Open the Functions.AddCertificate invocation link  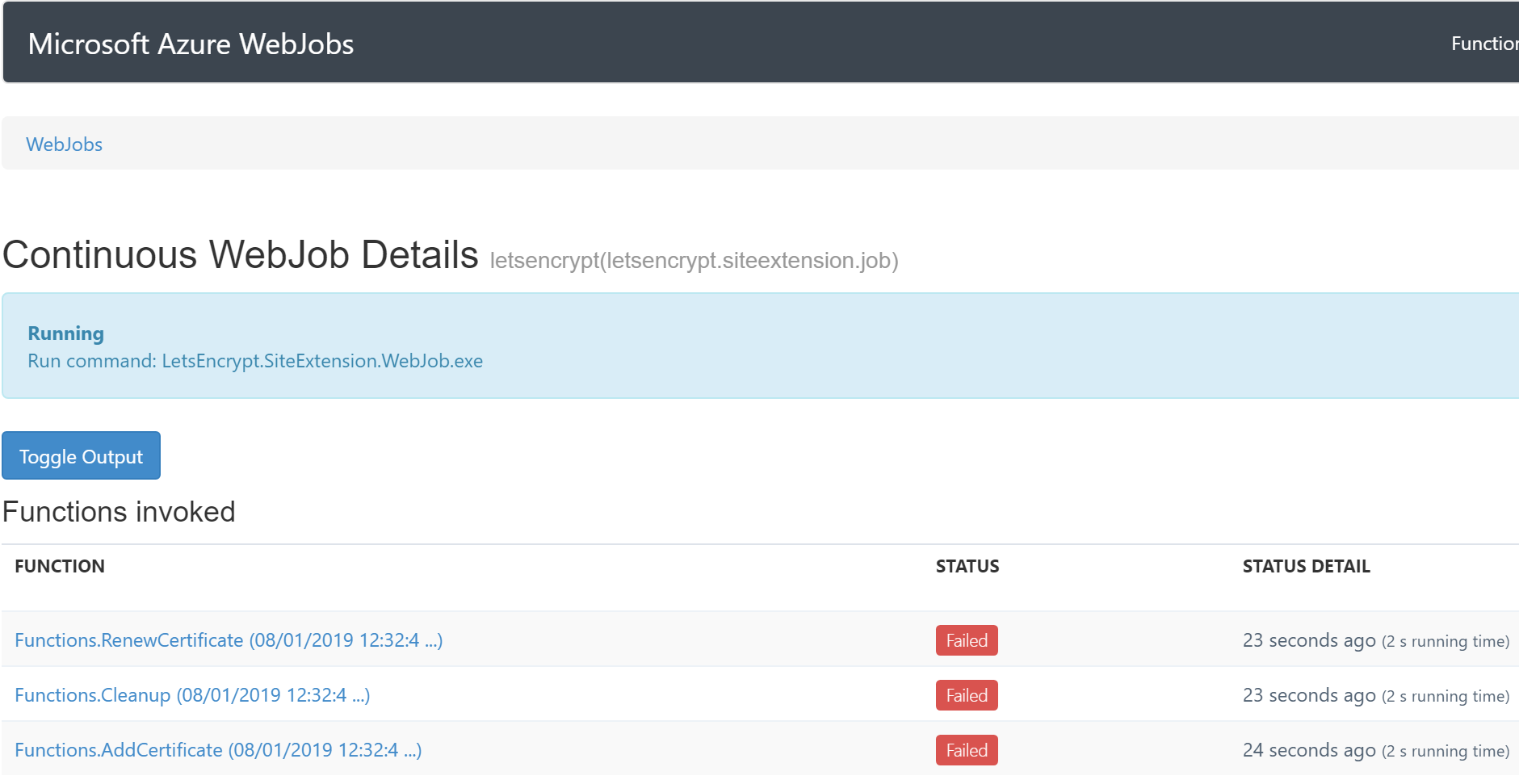click(218, 750)
